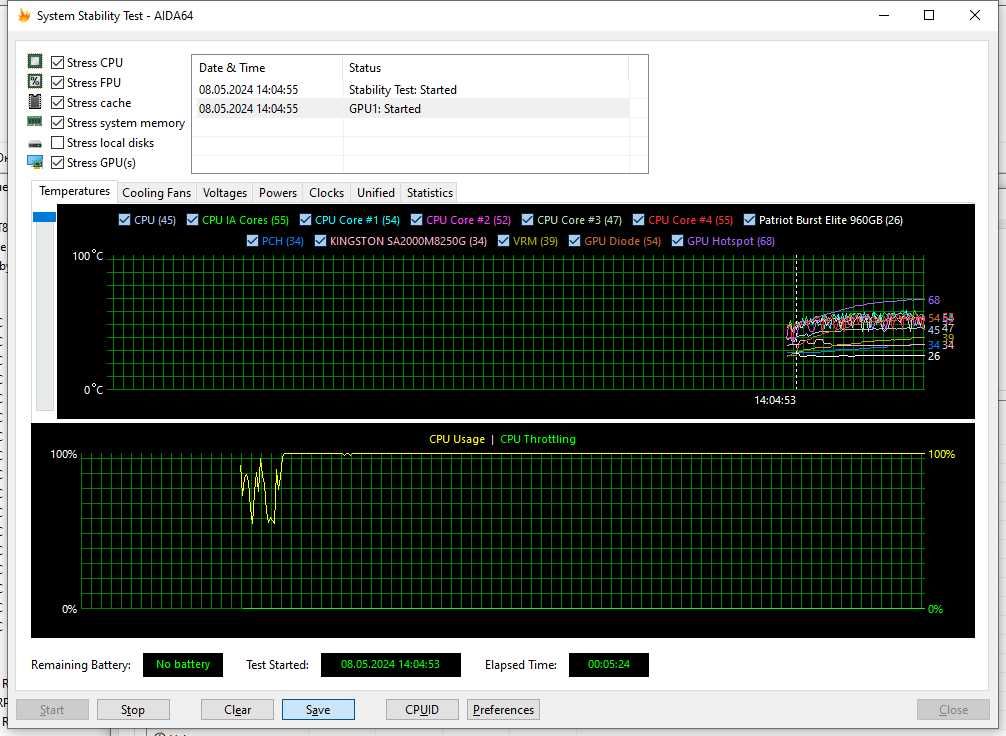Hide the CPU IA Cores (55) graph line
This screenshot has width=1006, height=736.
tap(192, 219)
